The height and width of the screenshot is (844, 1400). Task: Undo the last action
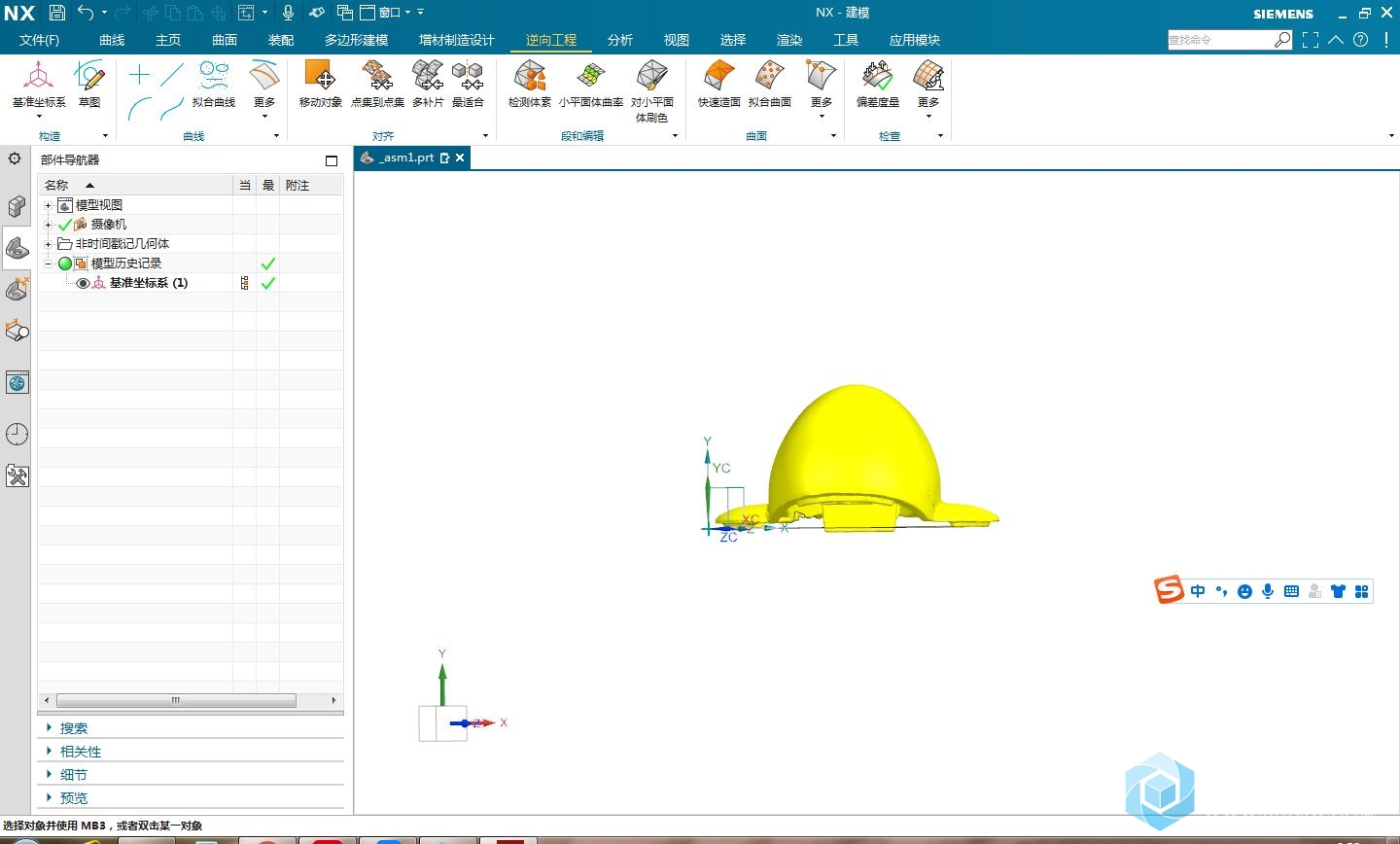pyautogui.click(x=86, y=13)
